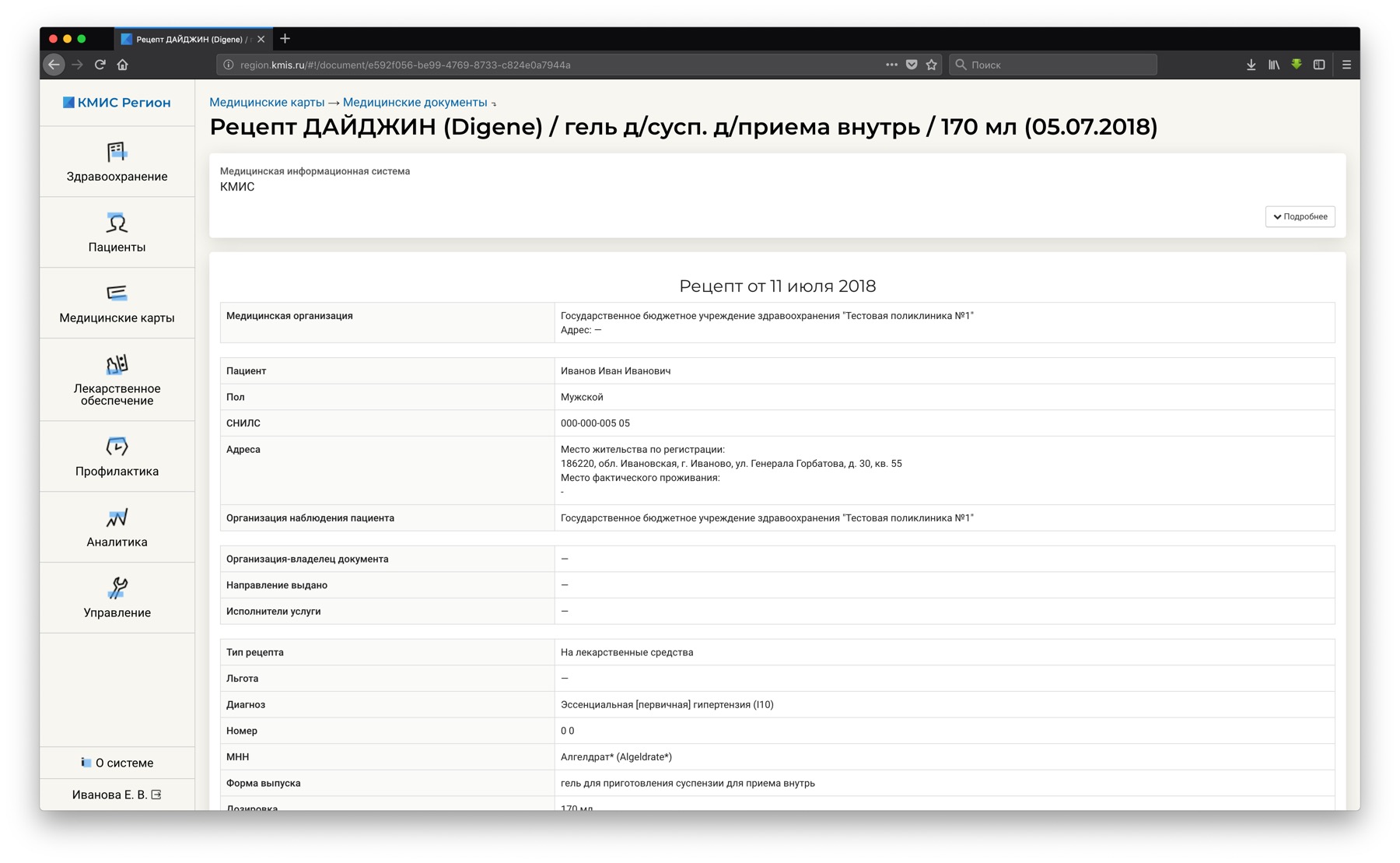Click the КМИС Регион logo

[x=117, y=103]
